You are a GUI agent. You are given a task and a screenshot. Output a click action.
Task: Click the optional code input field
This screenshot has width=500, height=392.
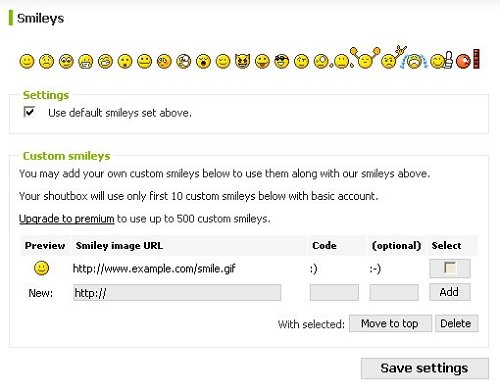394,293
